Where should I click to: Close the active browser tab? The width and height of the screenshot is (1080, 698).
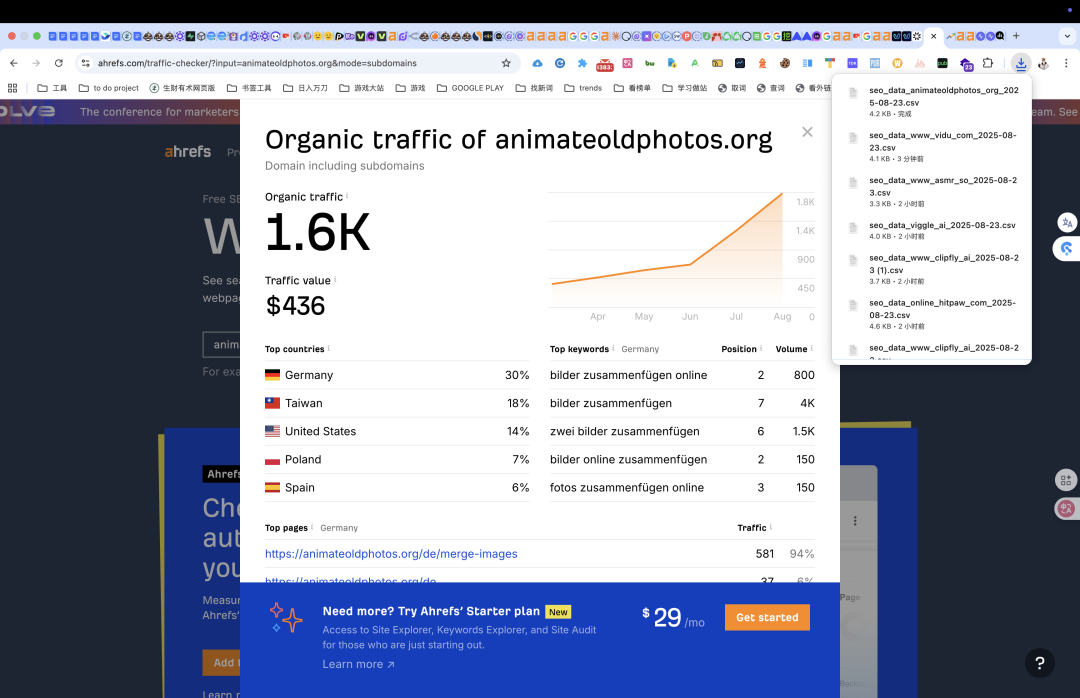pos(934,36)
